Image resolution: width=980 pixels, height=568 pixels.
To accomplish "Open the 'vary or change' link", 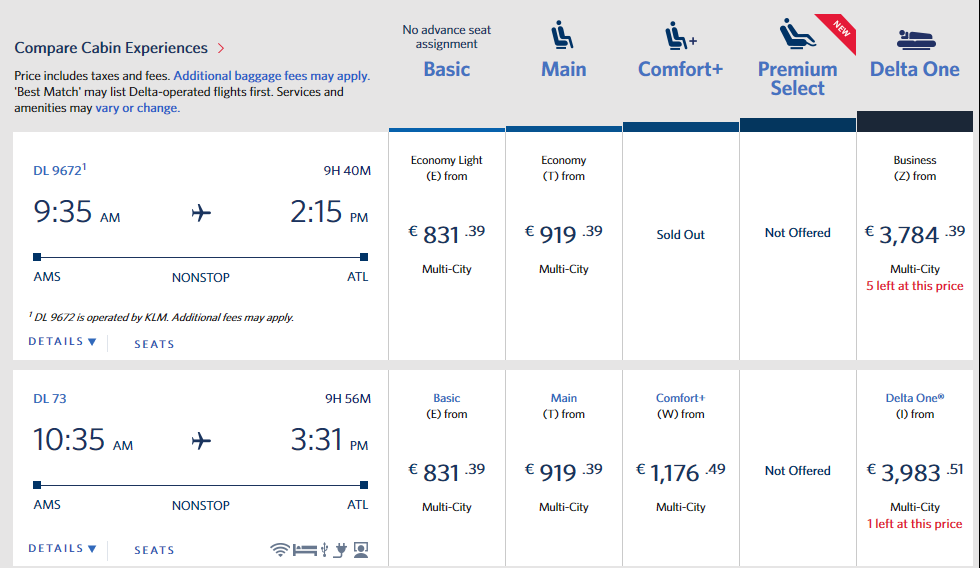I will 137,108.
